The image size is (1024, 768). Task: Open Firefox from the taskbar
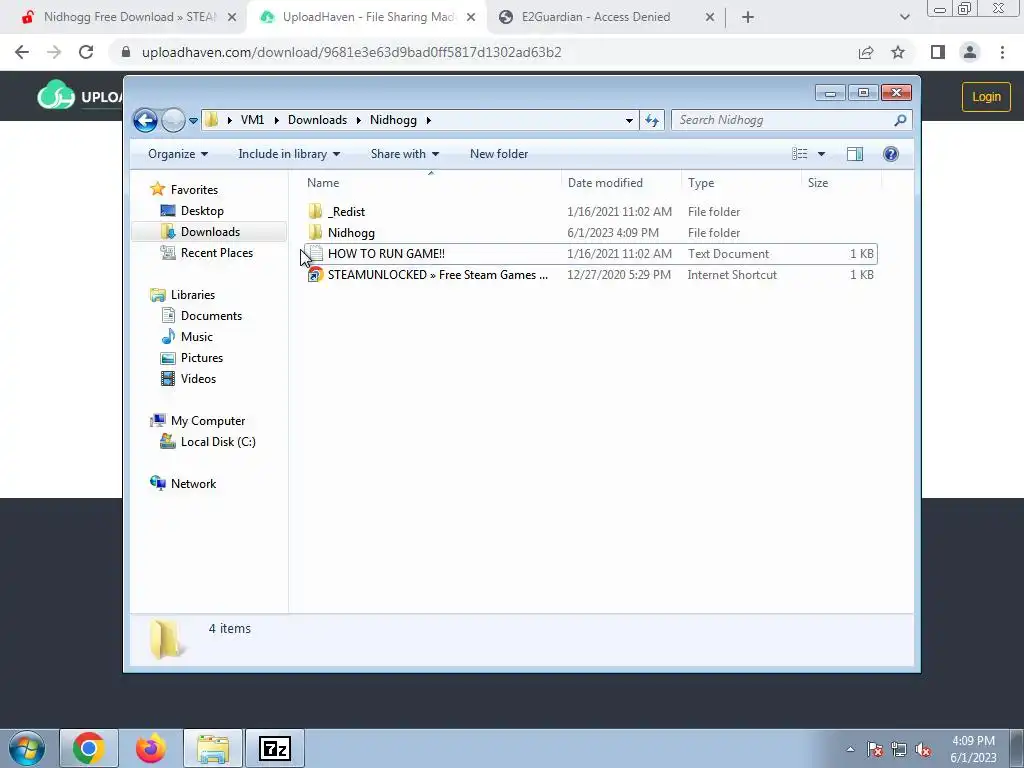[x=150, y=748]
